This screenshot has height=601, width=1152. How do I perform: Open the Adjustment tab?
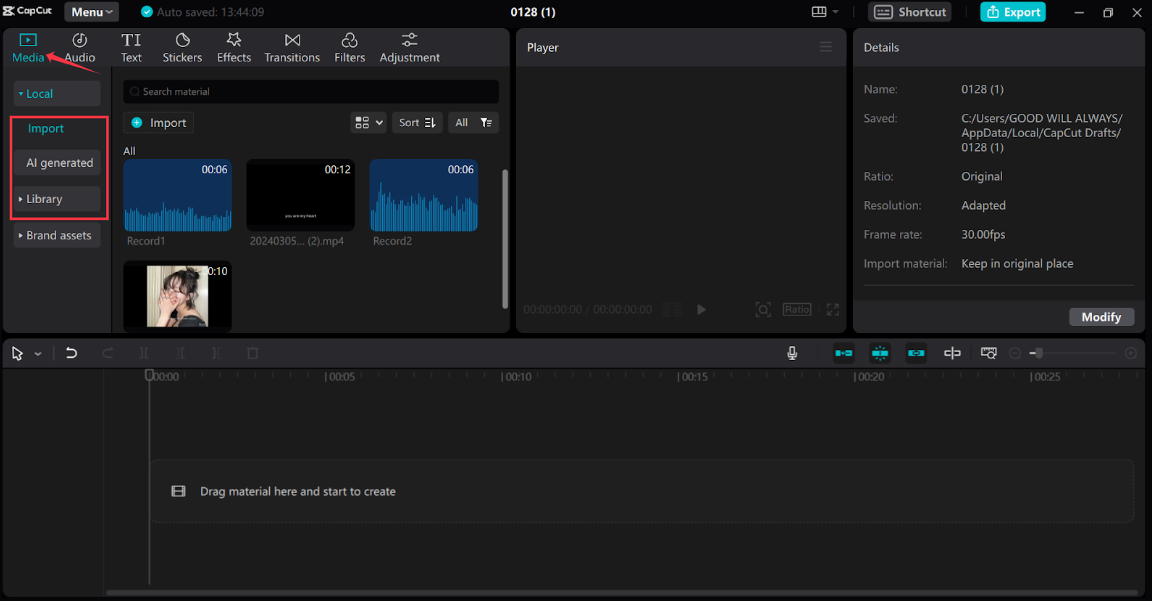tap(409, 48)
